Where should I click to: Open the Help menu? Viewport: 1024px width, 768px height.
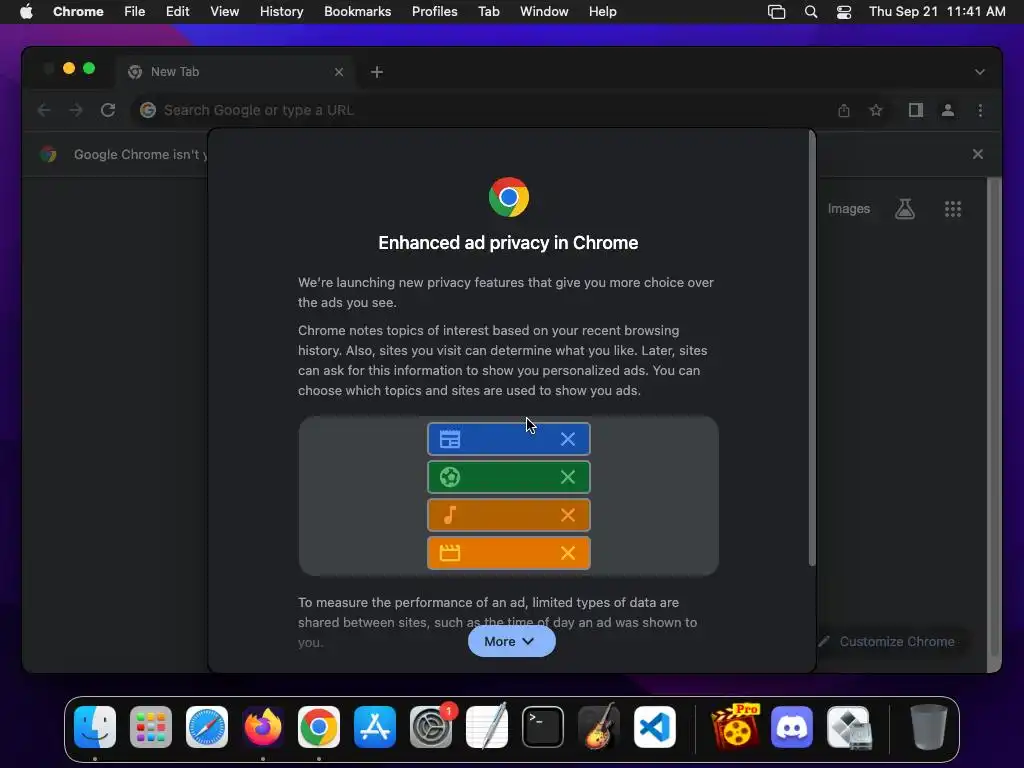coord(602,12)
